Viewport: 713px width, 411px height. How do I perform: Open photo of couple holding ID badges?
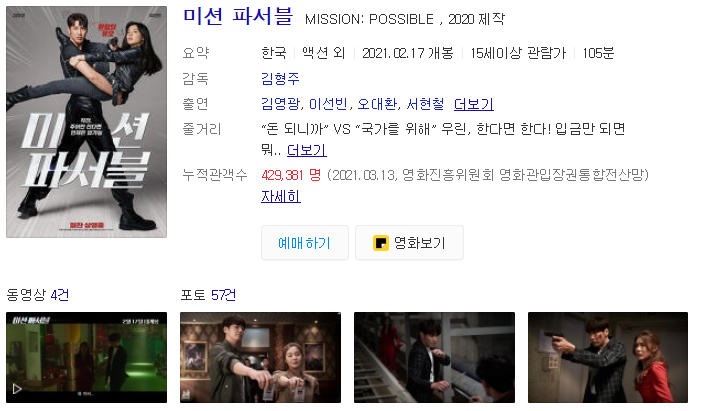(261, 357)
